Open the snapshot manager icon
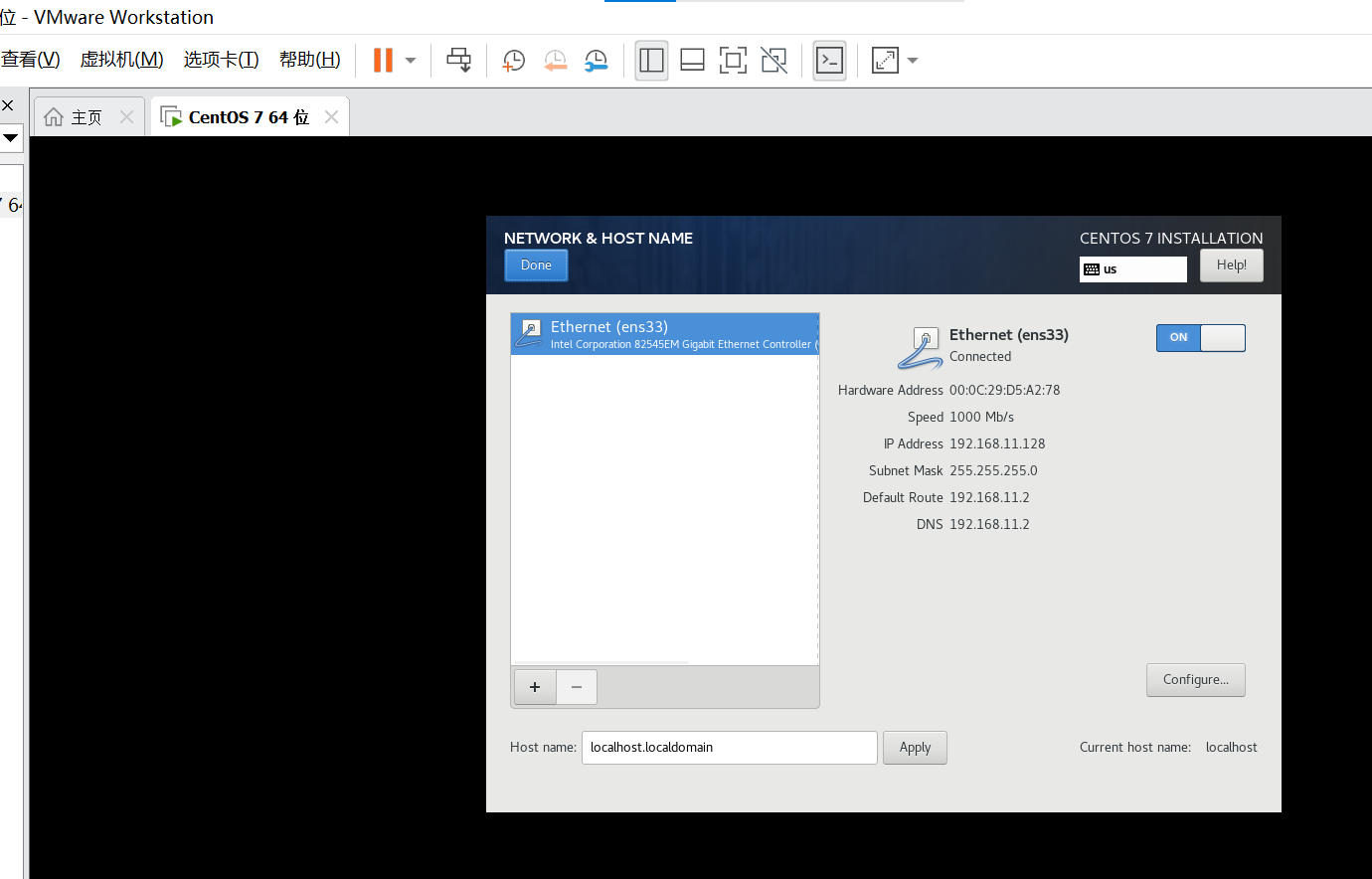 pos(596,61)
